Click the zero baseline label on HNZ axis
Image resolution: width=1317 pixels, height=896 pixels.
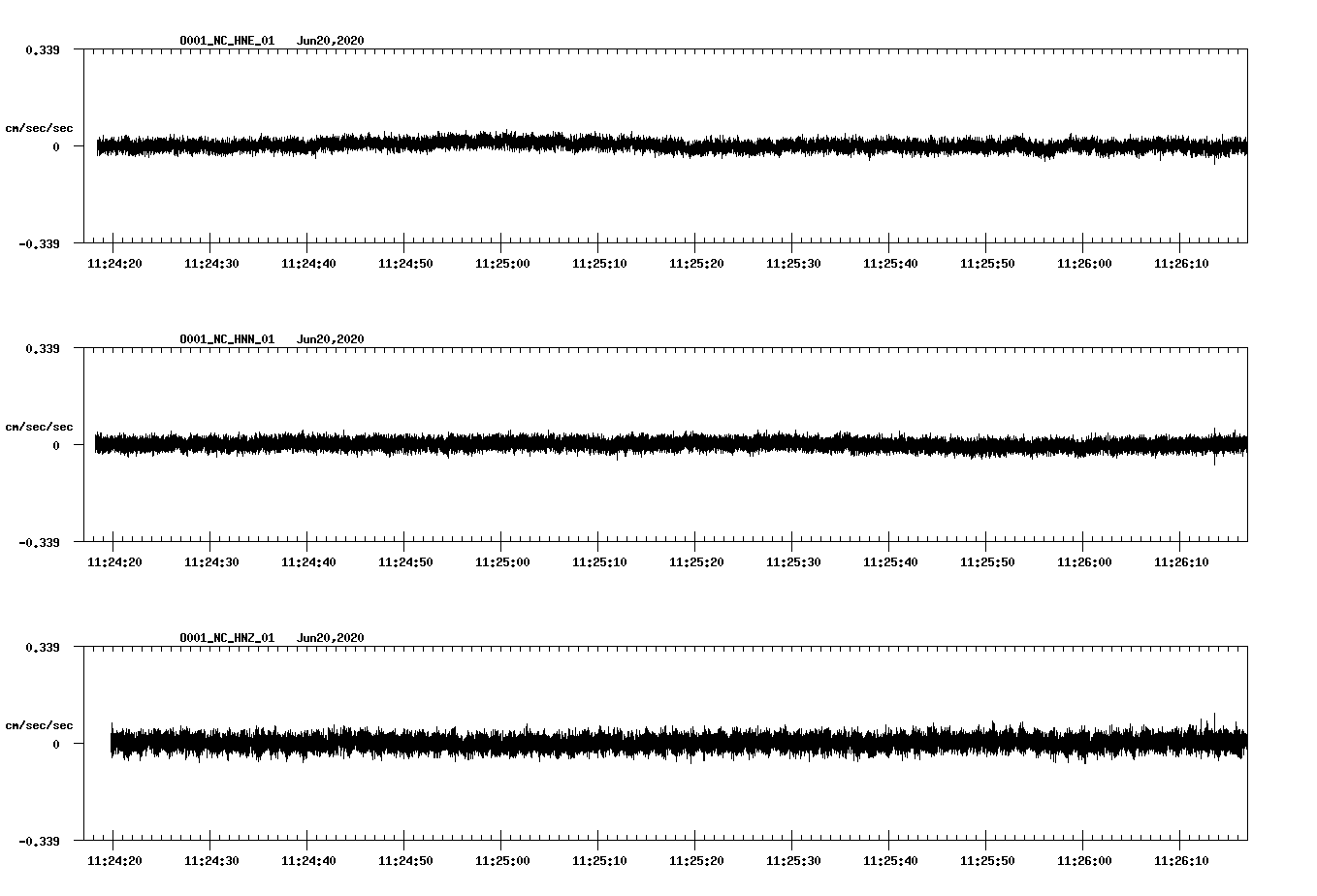click(x=56, y=744)
